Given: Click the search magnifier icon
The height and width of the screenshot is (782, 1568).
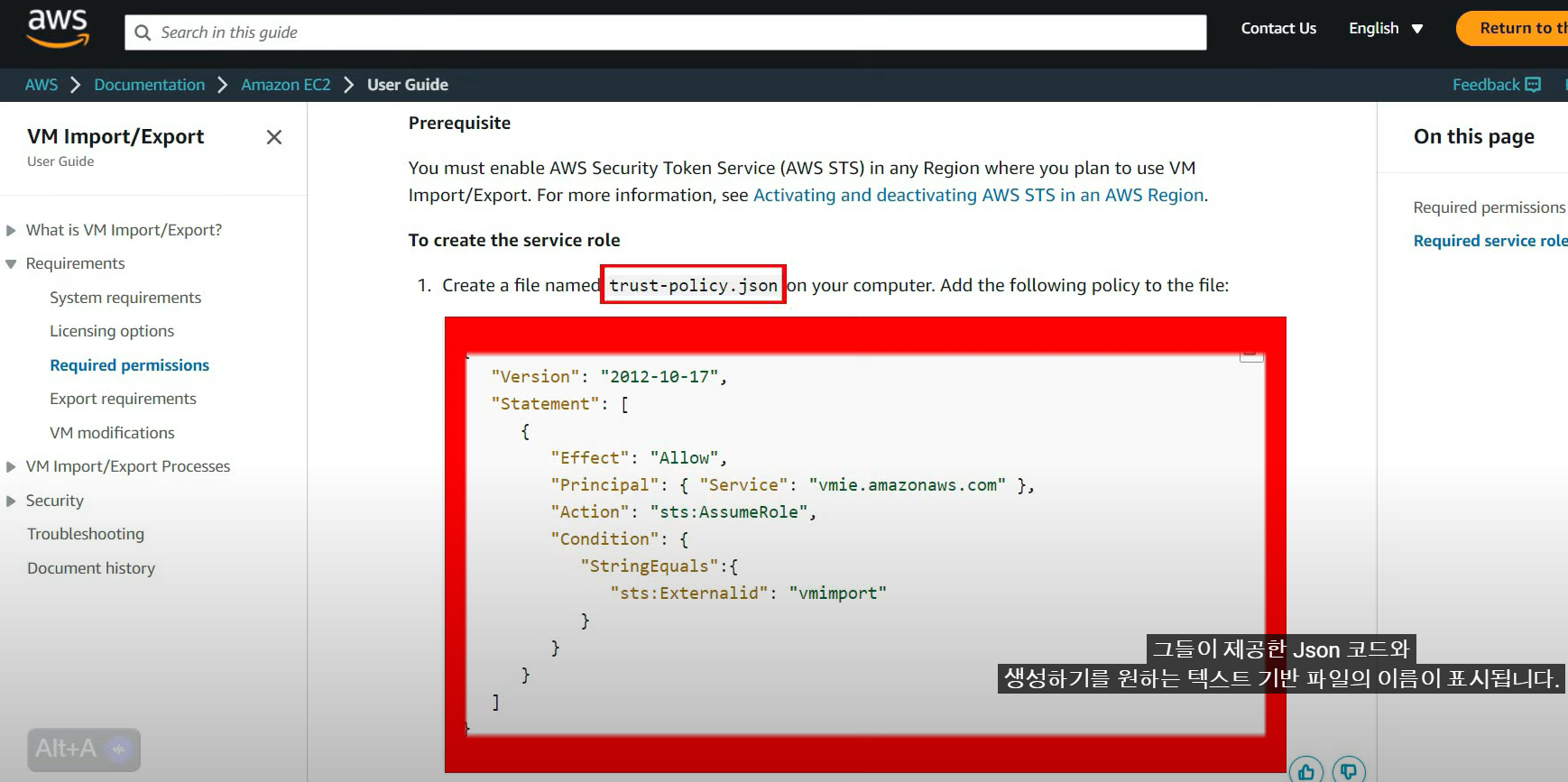Looking at the screenshot, I should click(143, 32).
